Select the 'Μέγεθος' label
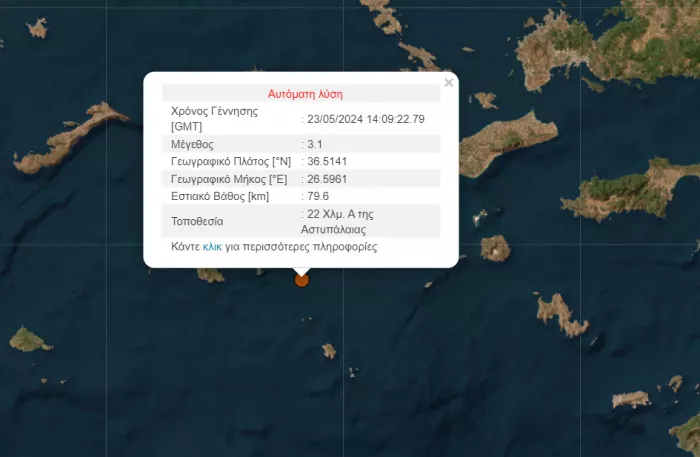 tap(192, 144)
